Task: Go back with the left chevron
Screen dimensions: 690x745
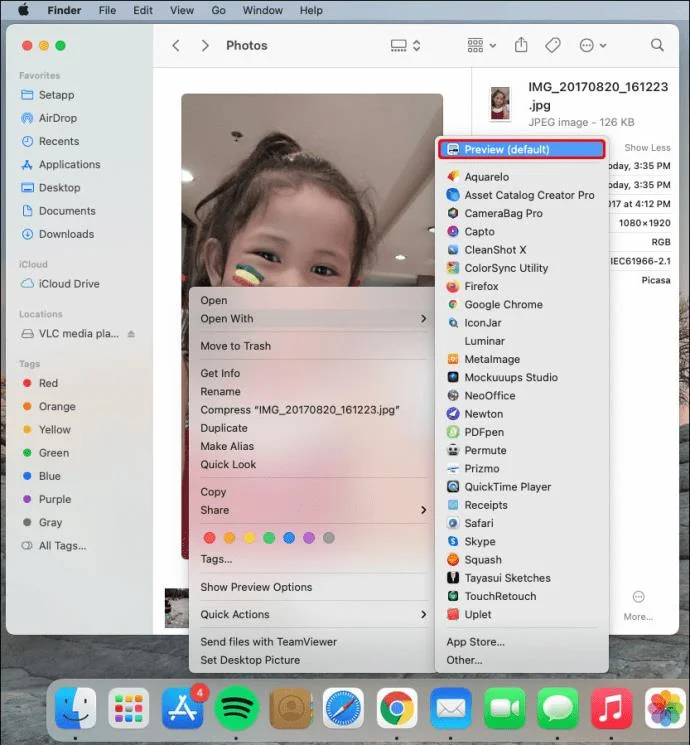Action: [176, 46]
